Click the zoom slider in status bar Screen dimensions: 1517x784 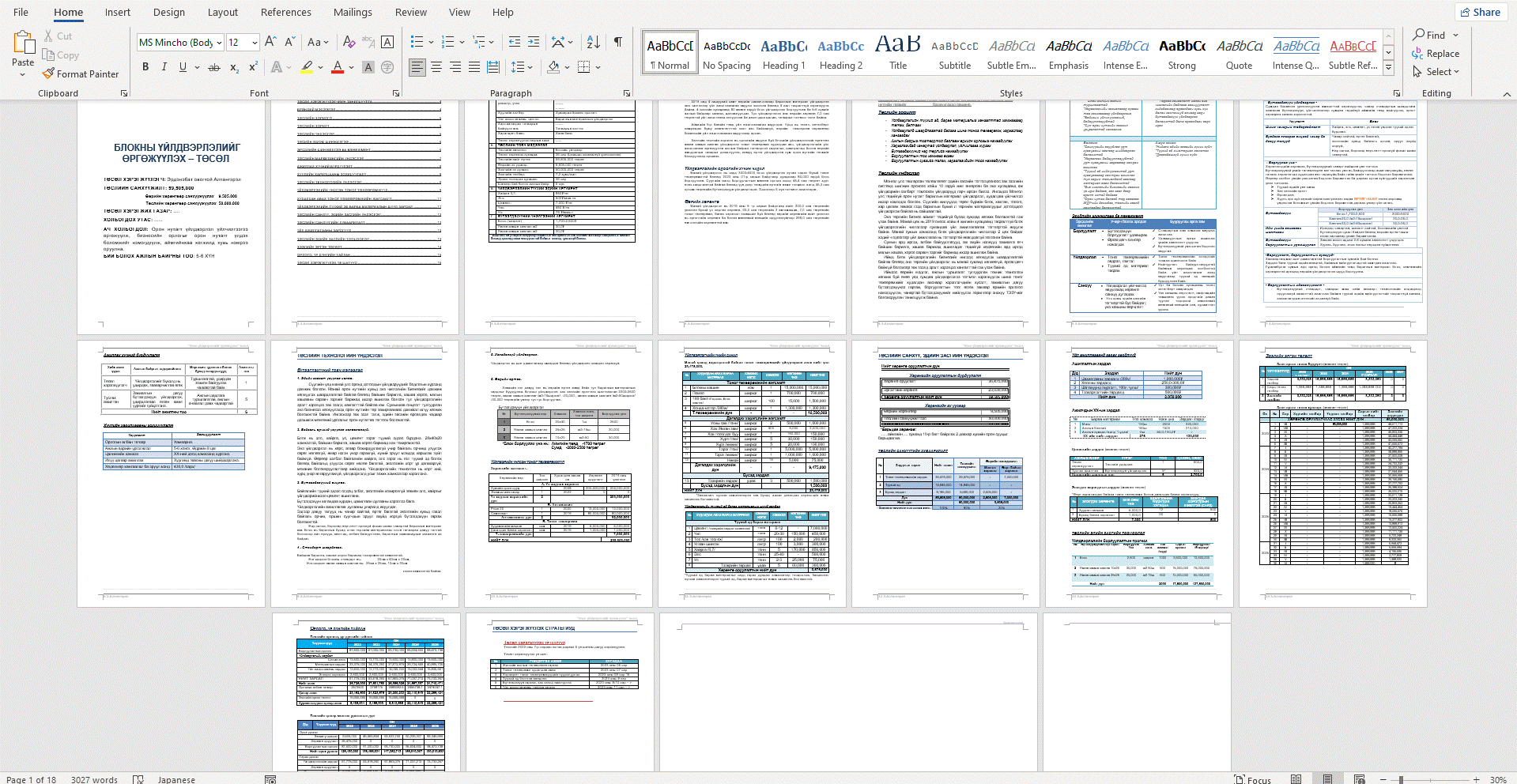[x=1430, y=779]
